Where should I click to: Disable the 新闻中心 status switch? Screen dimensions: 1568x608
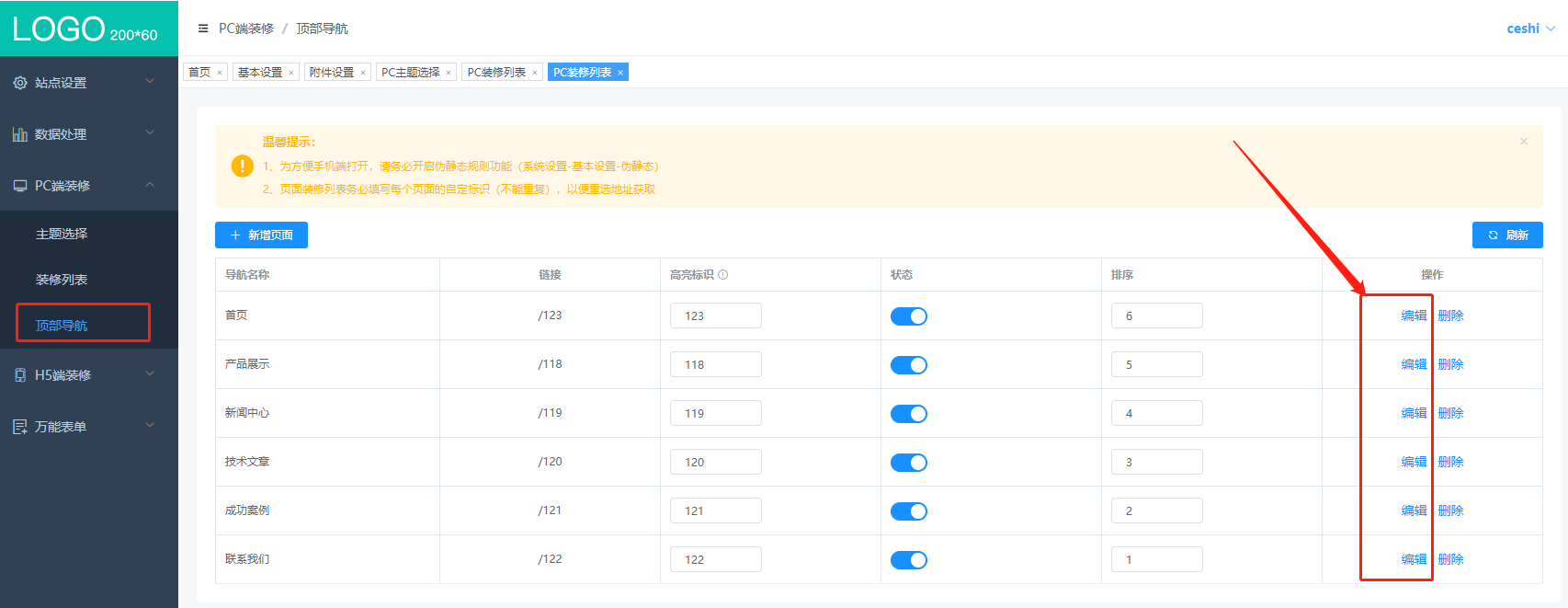pos(908,414)
